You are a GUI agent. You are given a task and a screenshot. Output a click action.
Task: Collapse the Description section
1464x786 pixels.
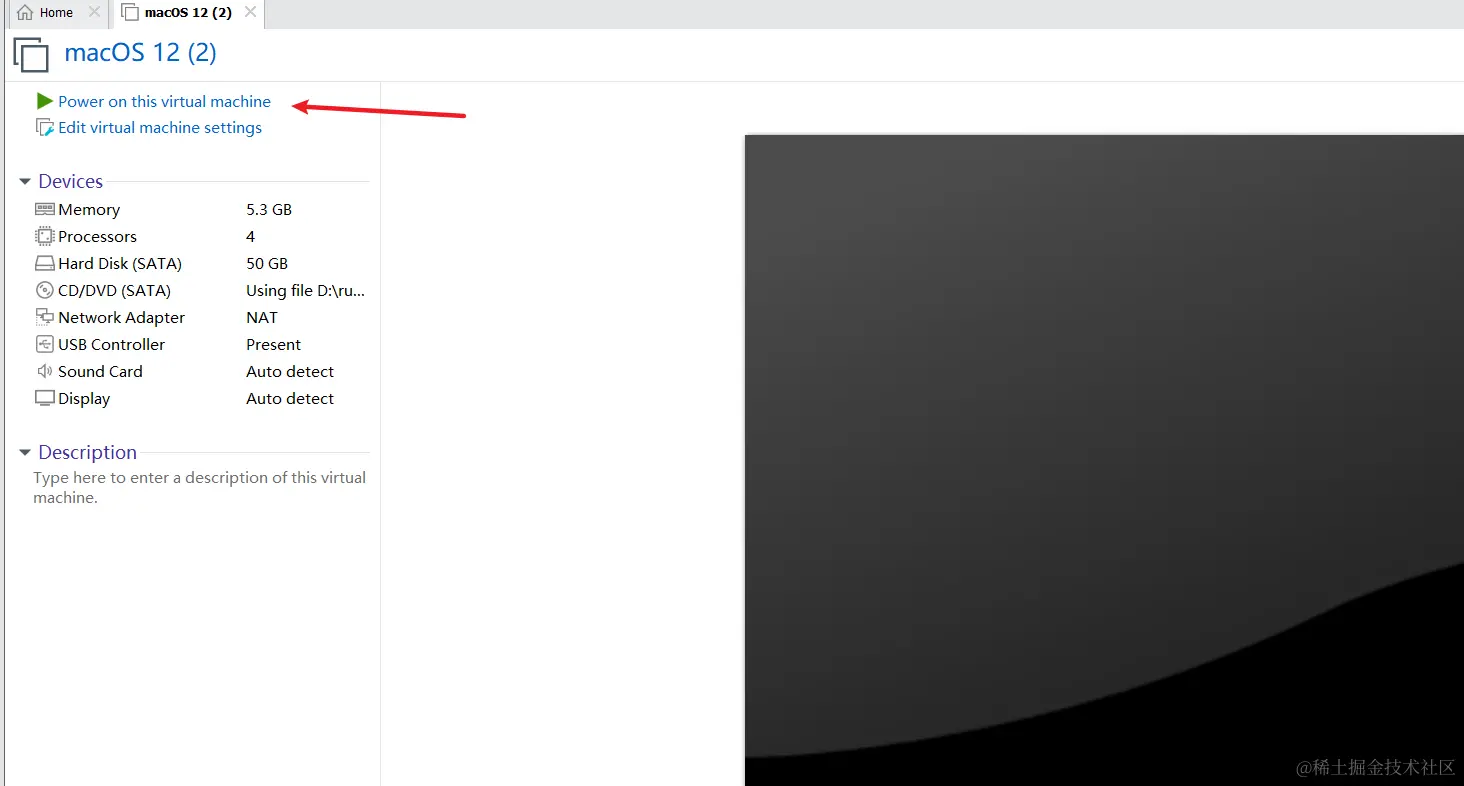(x=25, y=453)
